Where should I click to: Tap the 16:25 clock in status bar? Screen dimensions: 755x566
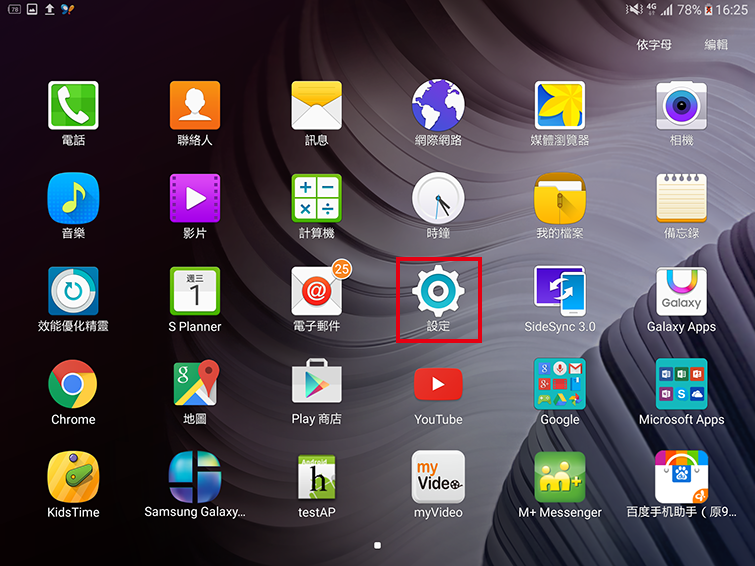pyautogui.click(x=731, y=10)
